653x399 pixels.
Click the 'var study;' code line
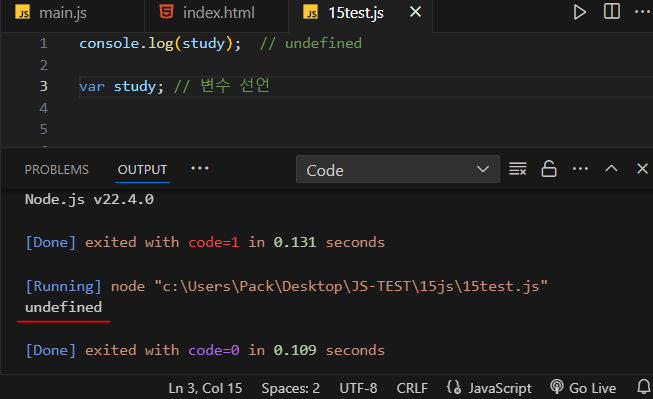[121, 86]
